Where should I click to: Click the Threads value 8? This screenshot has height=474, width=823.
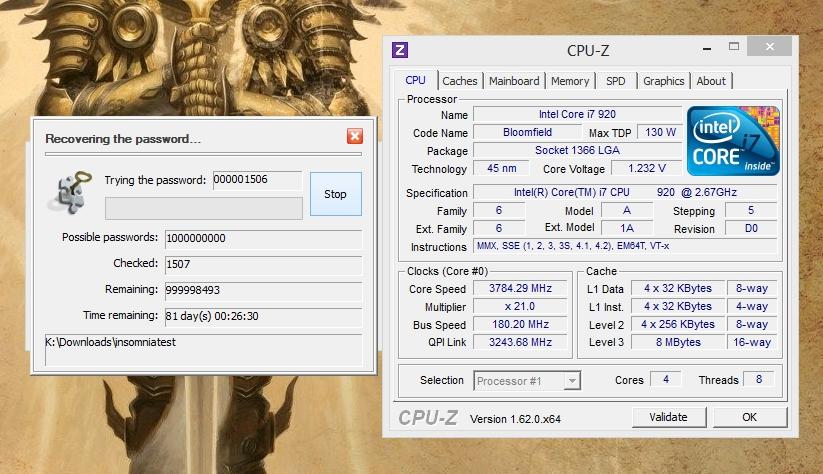pyautogui.click(x=758, y=379)
